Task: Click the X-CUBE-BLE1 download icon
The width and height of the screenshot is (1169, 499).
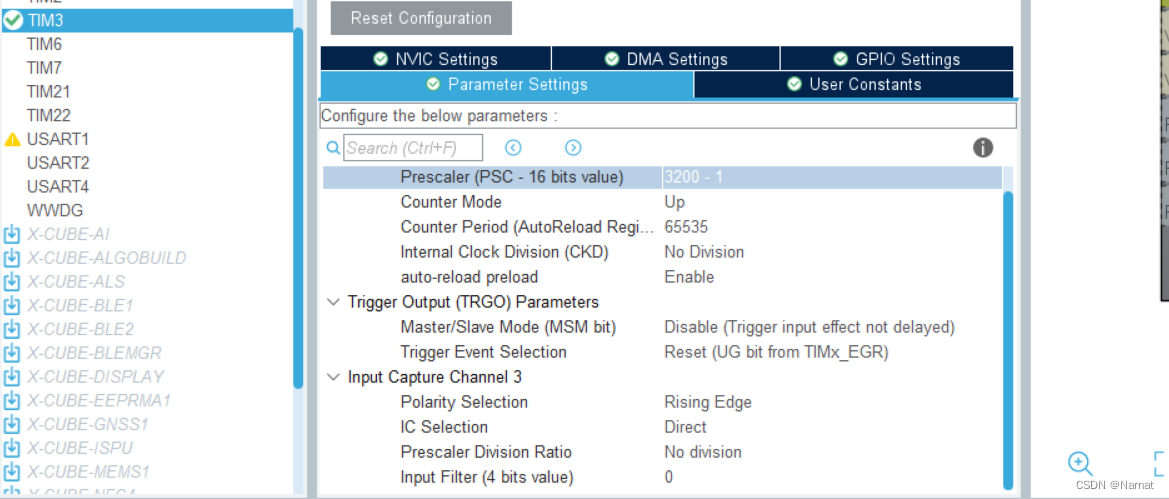Action: pos(12,305)
